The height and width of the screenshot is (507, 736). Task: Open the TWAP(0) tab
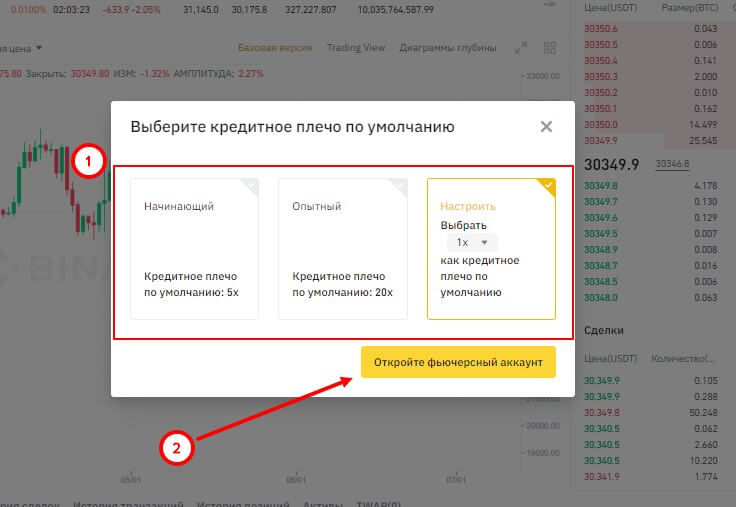click(x=380, y=503)
